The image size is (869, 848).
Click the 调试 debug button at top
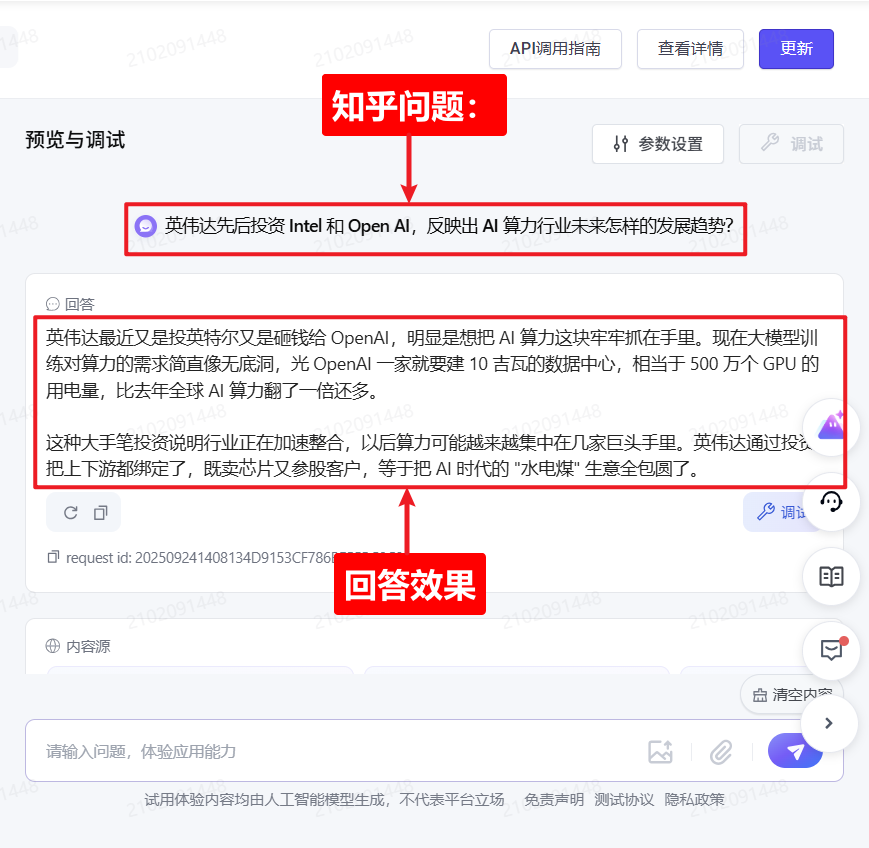tap(791, 144)
